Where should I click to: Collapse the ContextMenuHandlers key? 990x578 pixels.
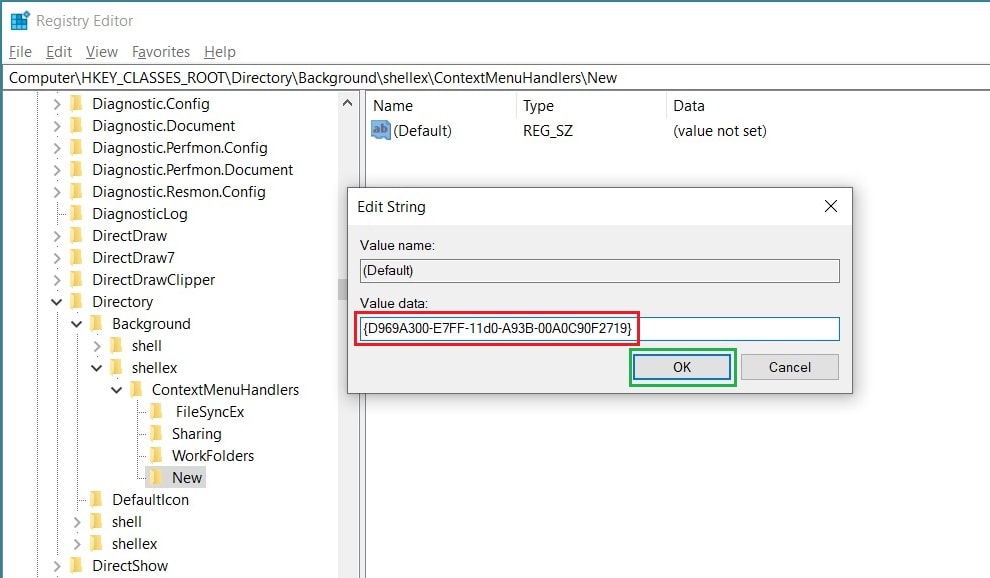coord(116,390)
